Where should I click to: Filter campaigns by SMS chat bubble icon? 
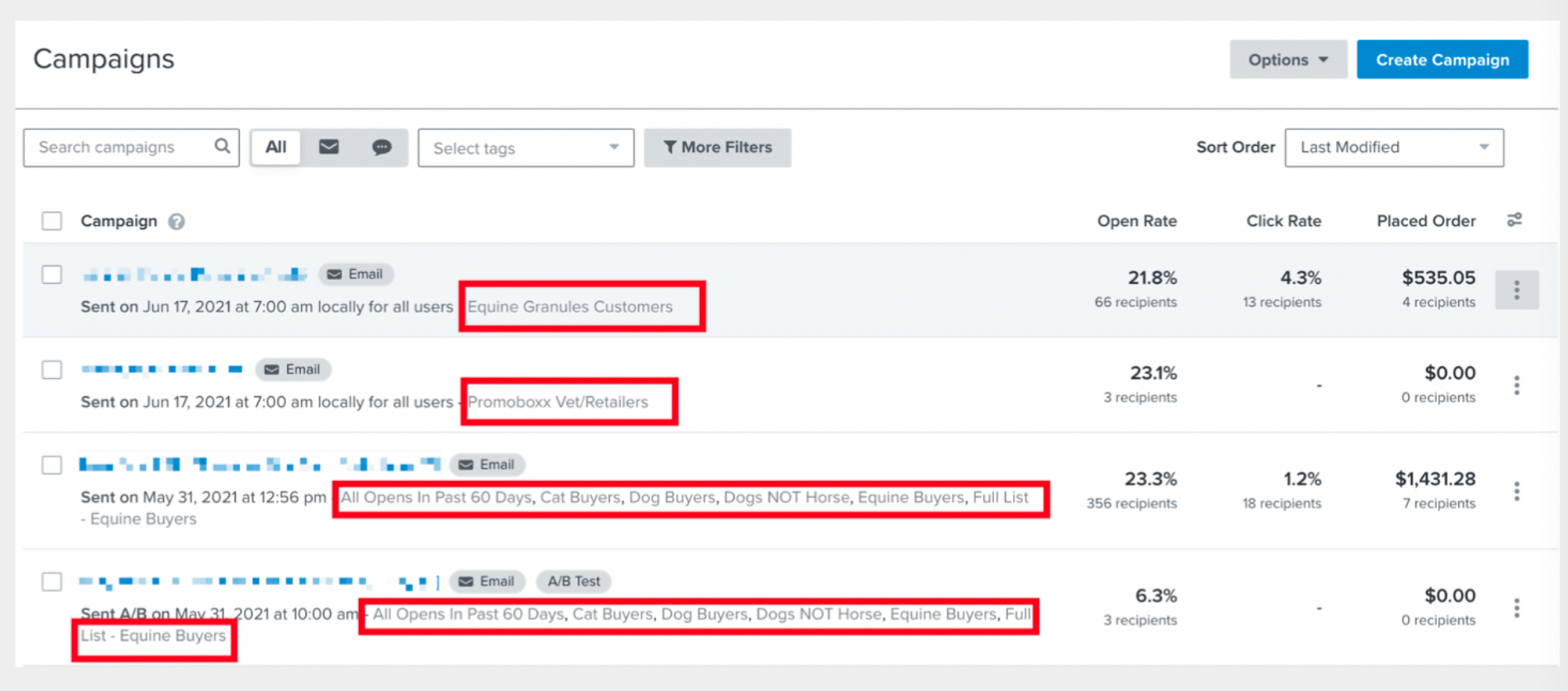pos(382,147)
